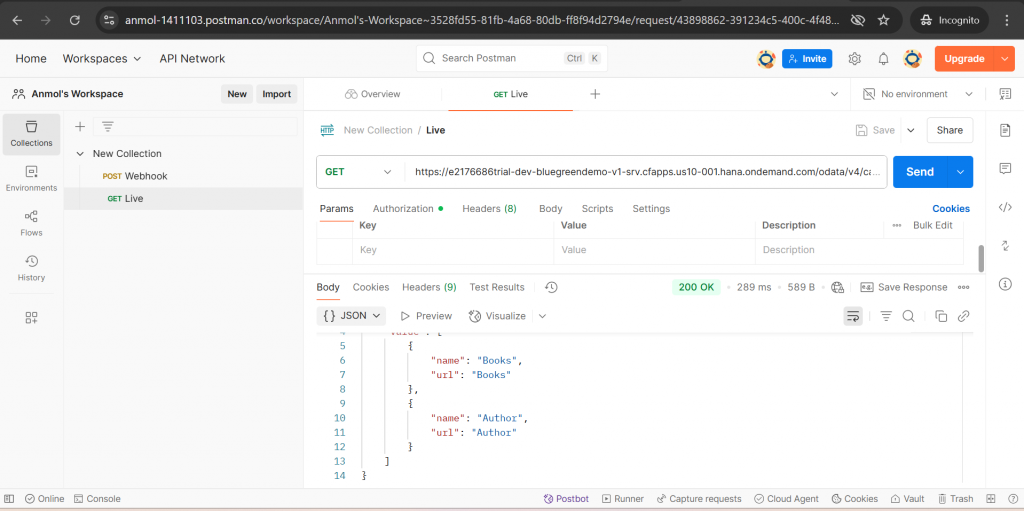
Task: Click the help icon in status bar
Action: [1011, 499]
